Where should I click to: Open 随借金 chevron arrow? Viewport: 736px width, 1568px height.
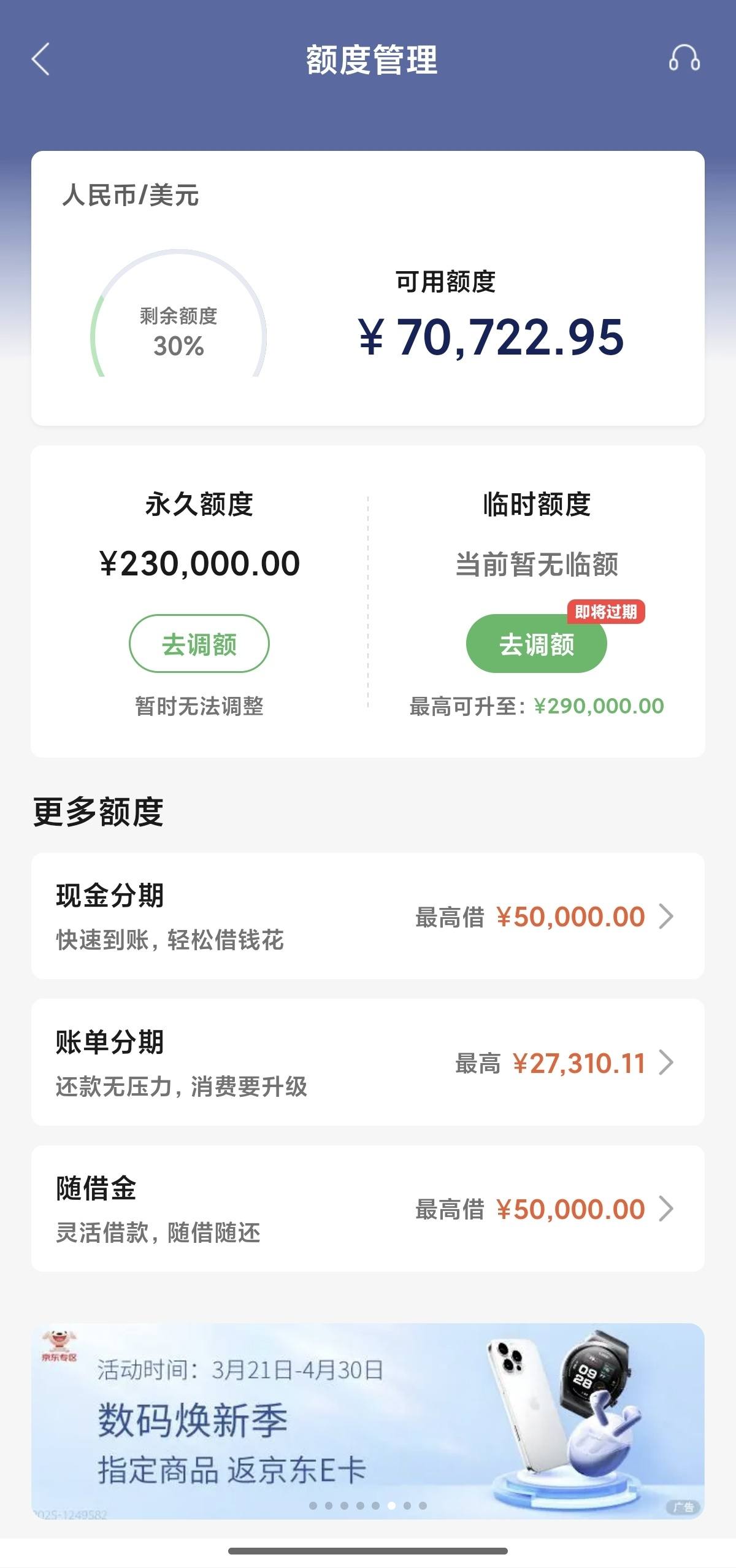pos(666,1209)
